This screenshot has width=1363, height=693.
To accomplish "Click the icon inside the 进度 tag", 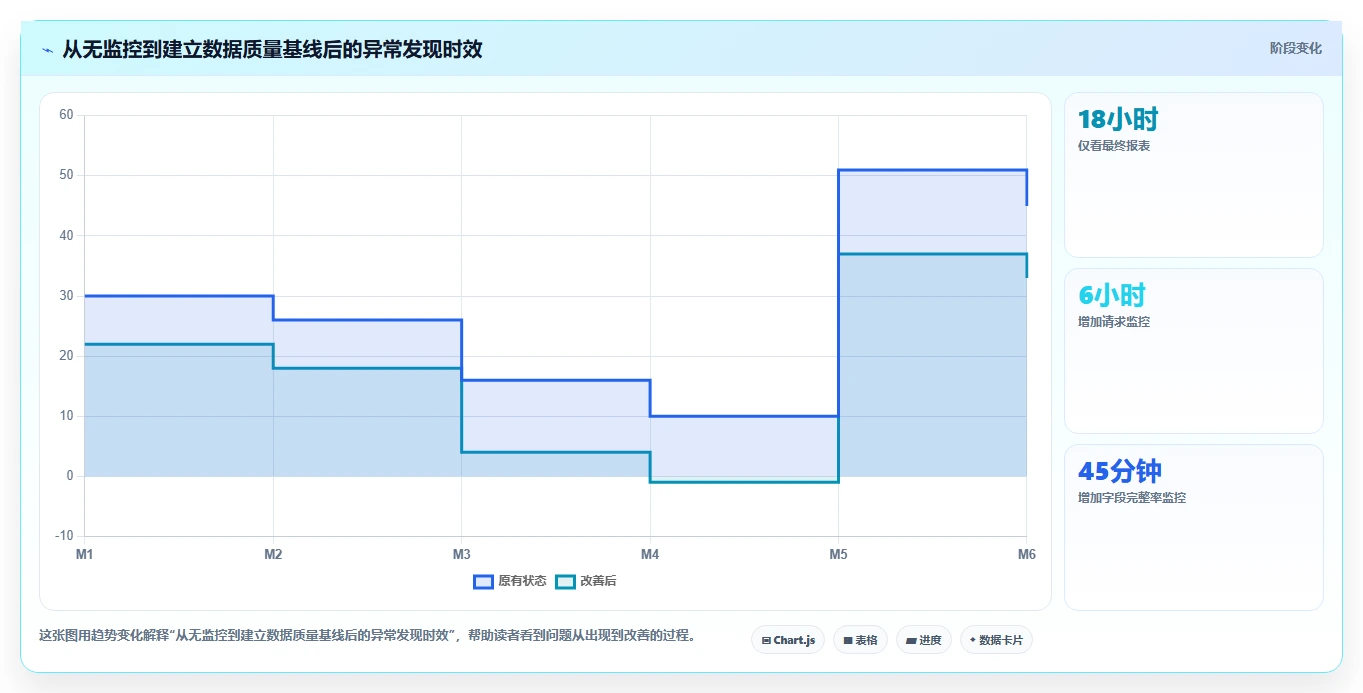I will (x=912, y=640).
